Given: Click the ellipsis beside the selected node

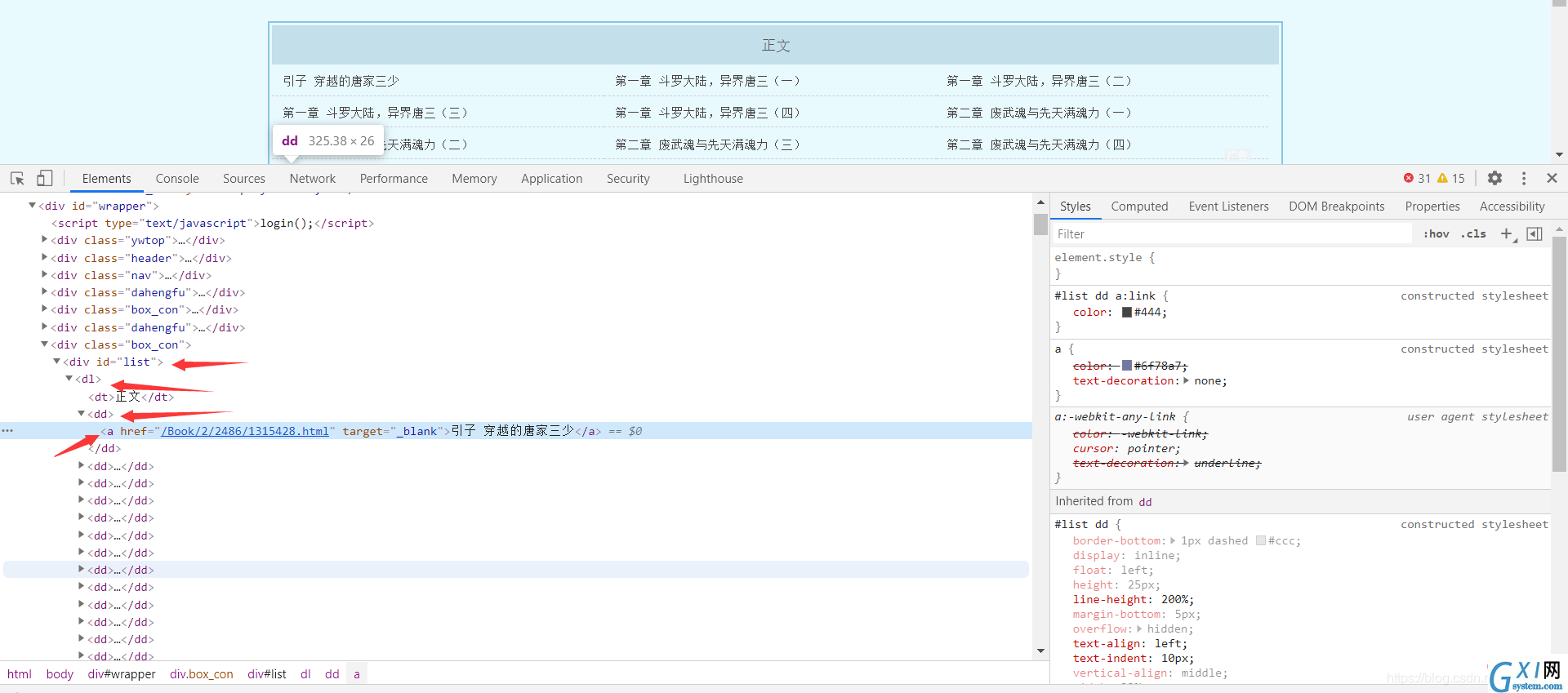Looking at the screenshot, I should (7, 431).
